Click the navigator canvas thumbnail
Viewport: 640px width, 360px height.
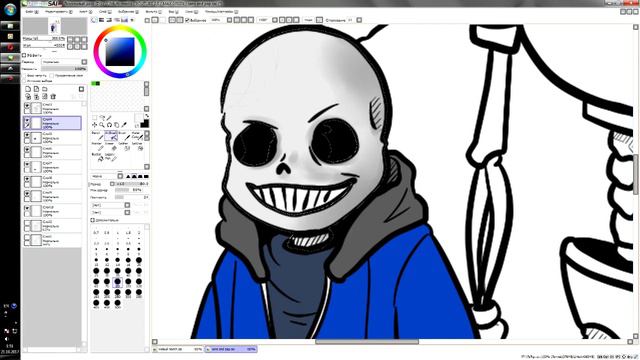(54, 27)
